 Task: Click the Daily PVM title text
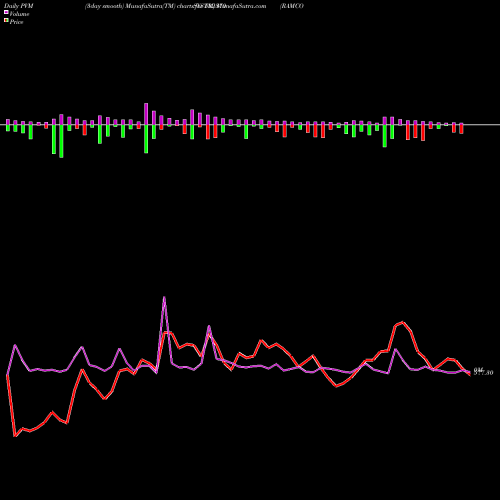pyautogui.click(x=19, y=6)
